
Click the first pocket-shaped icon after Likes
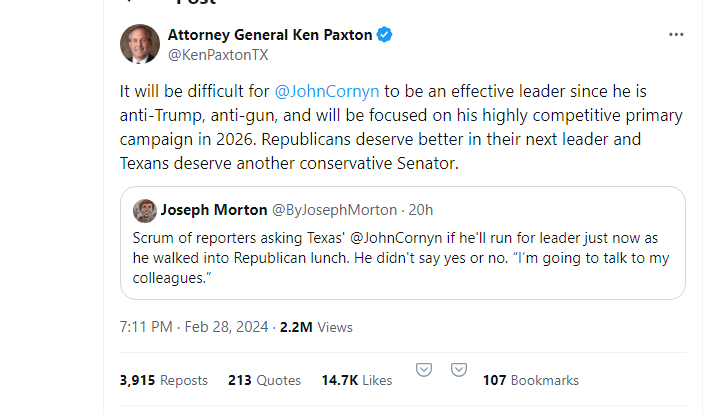click(x=423, y=369)
